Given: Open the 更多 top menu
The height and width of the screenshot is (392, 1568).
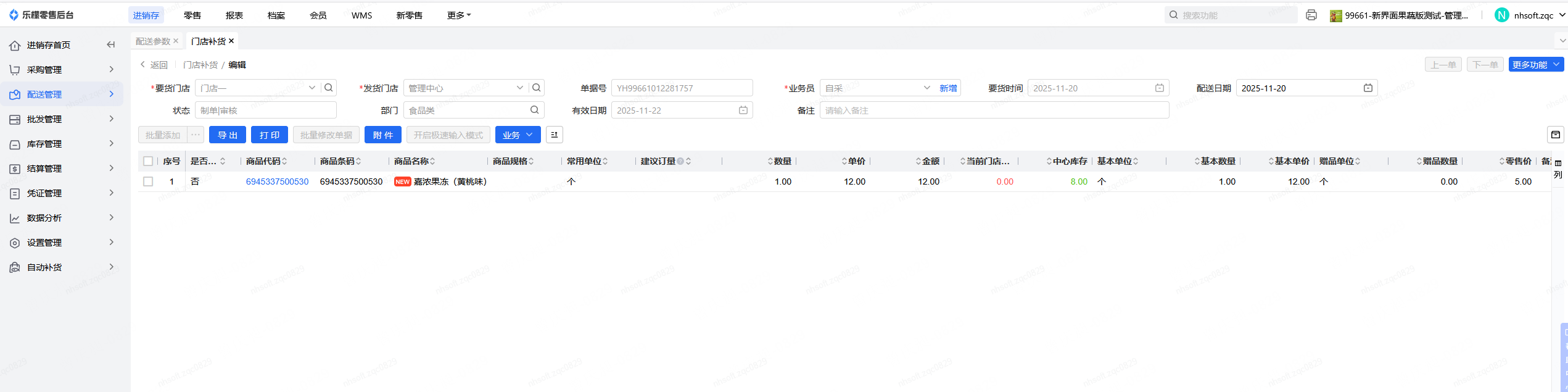Looking at the screenshot, I should click(459, 15).
